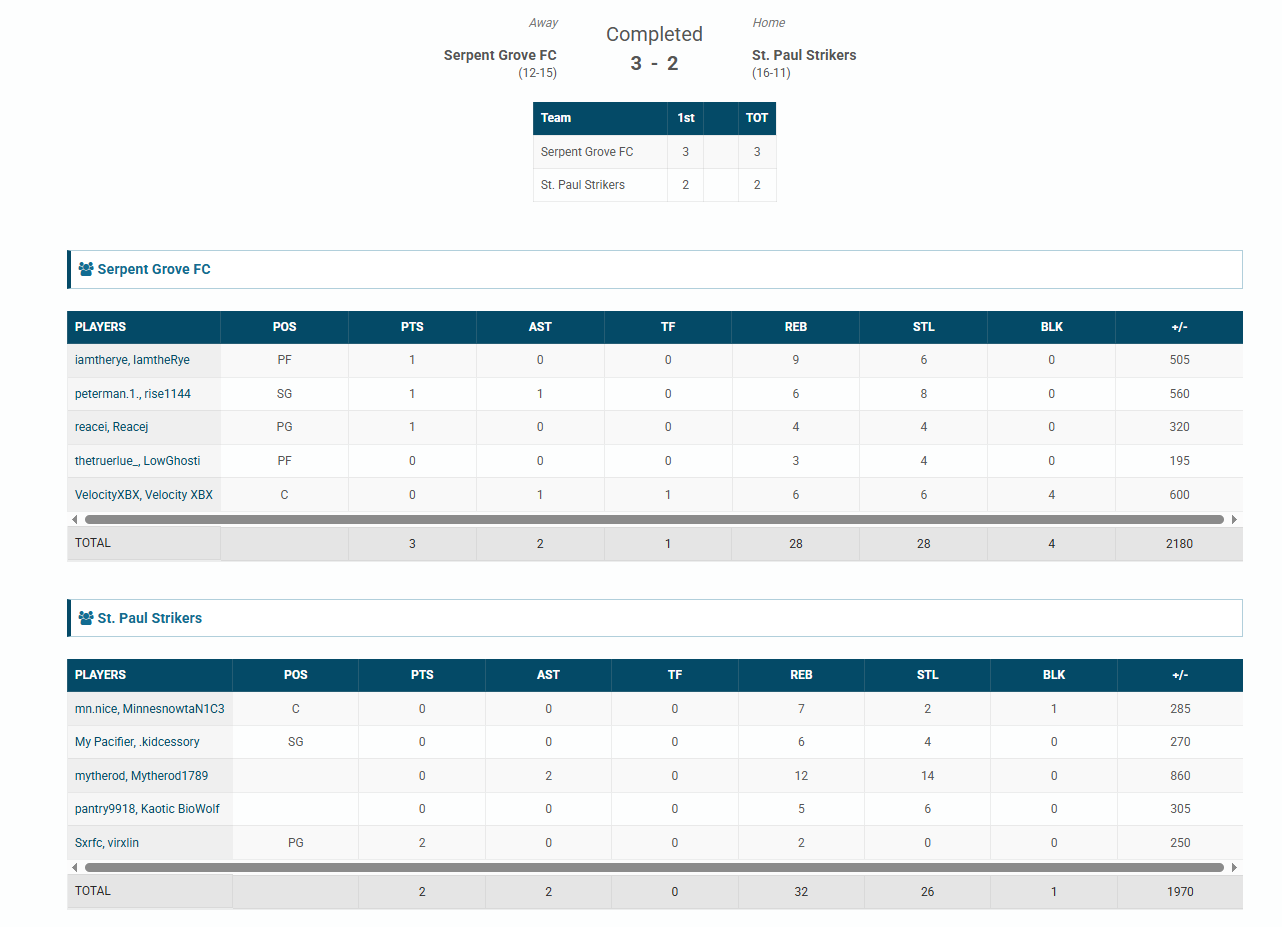Click REB column header in St. Paul Strikers table
The width and height of the screenshot is (1282, 927).
(x=801, y=675)
